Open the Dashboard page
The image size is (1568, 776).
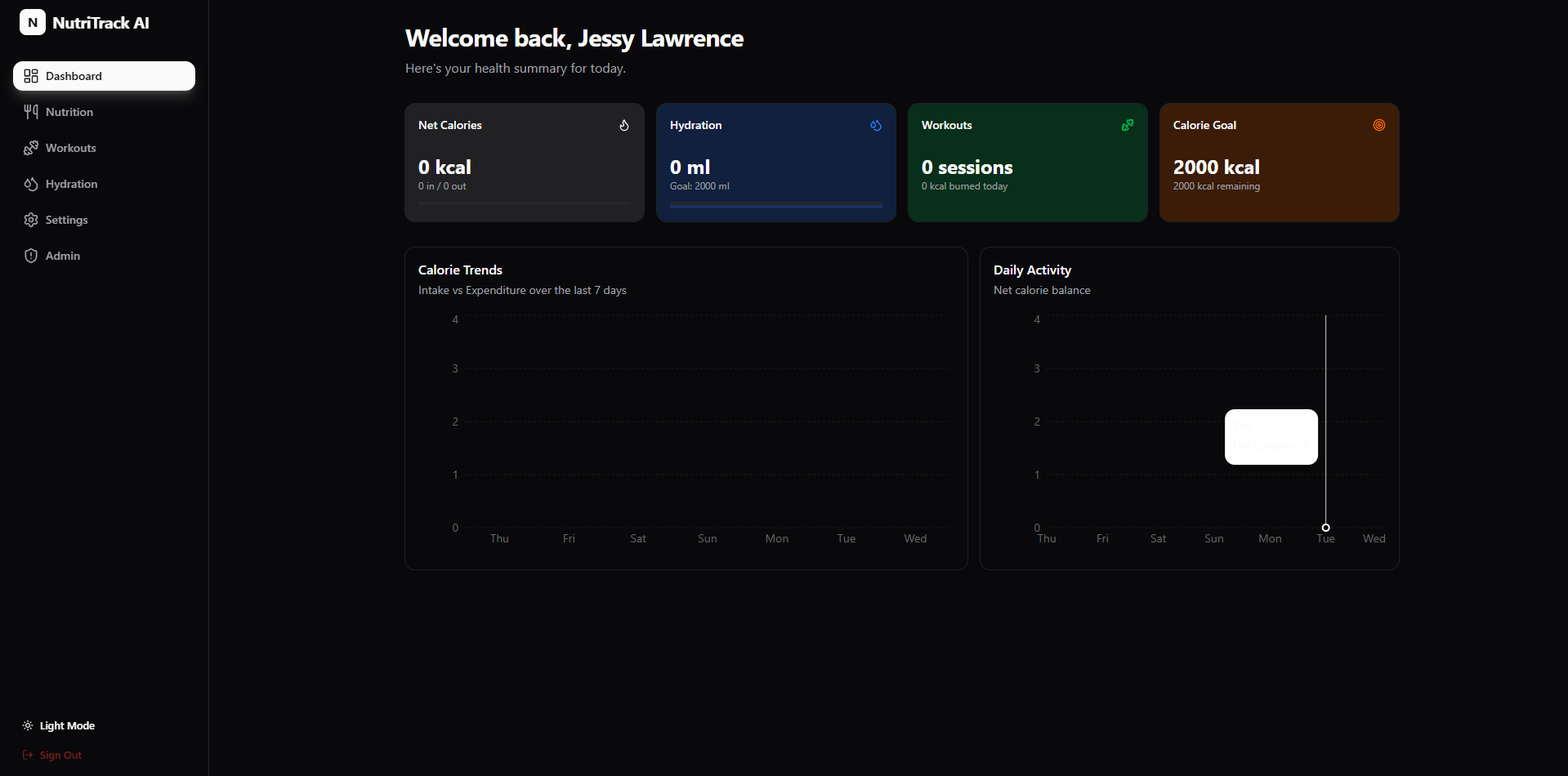[x=104, y=76]
